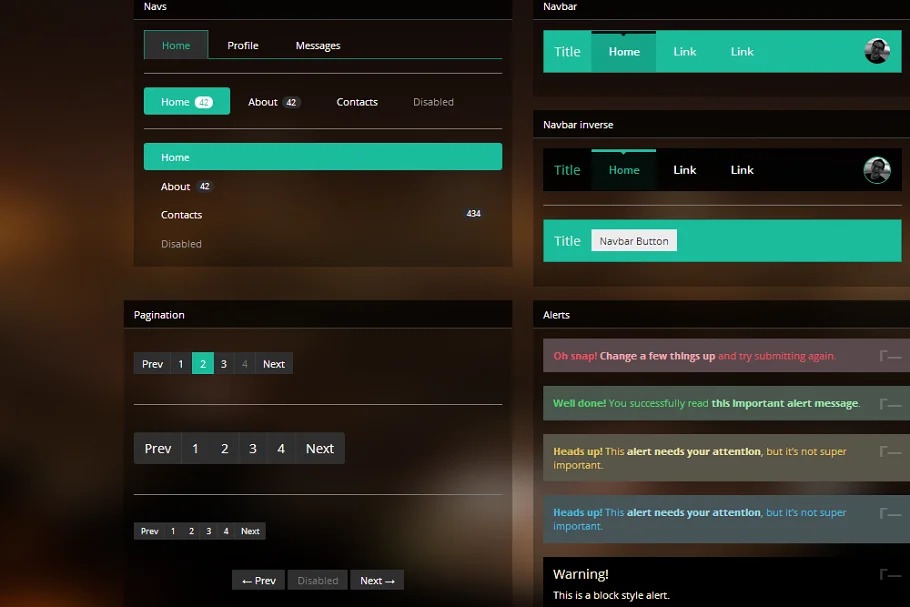Open the user avatar in the inverse navbar
Image resolution: width=910 pixels, height=607 pixels.
click(877, 170)
